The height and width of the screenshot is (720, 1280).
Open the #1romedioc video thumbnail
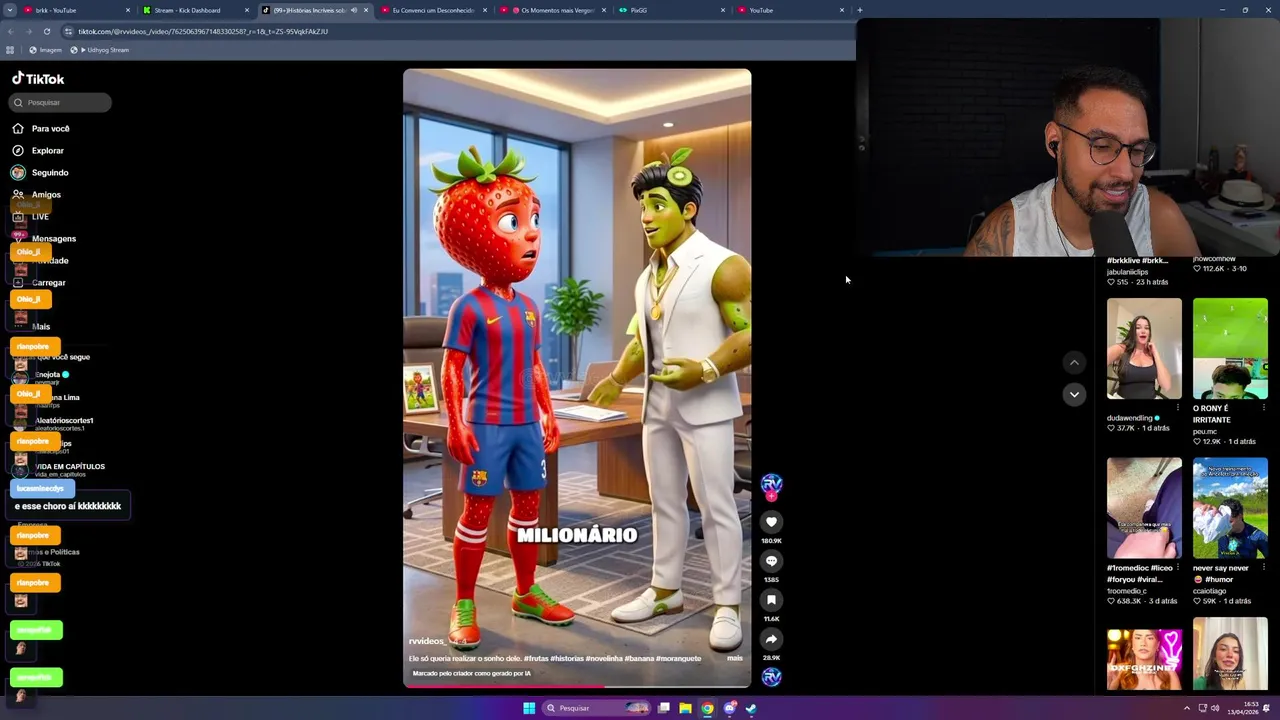pos(1144,508)
